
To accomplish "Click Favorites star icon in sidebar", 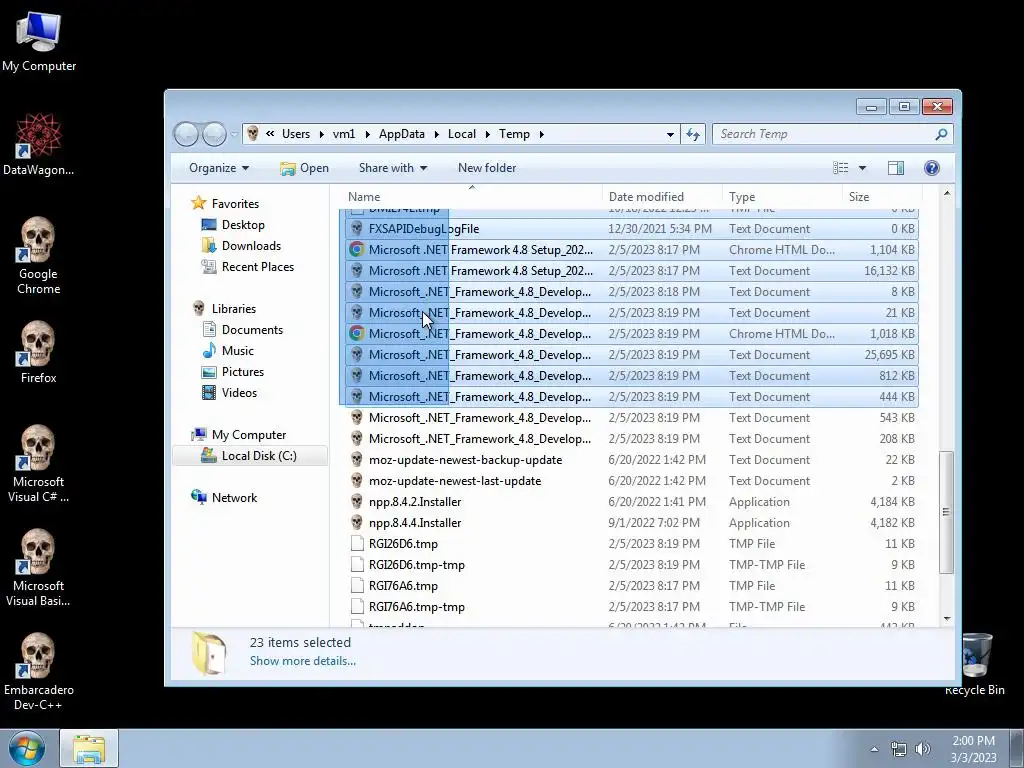I will 199,203.
